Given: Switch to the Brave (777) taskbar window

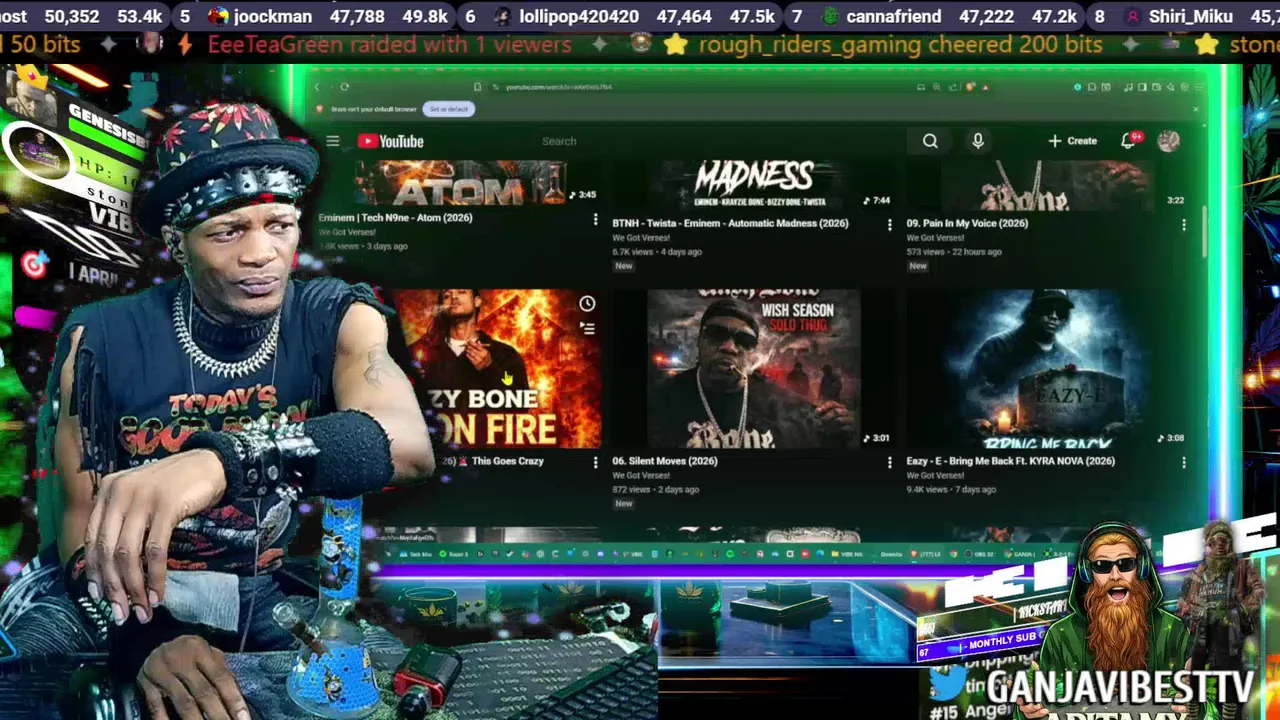Looking at the screenshot, I should [x=925, y=553].
